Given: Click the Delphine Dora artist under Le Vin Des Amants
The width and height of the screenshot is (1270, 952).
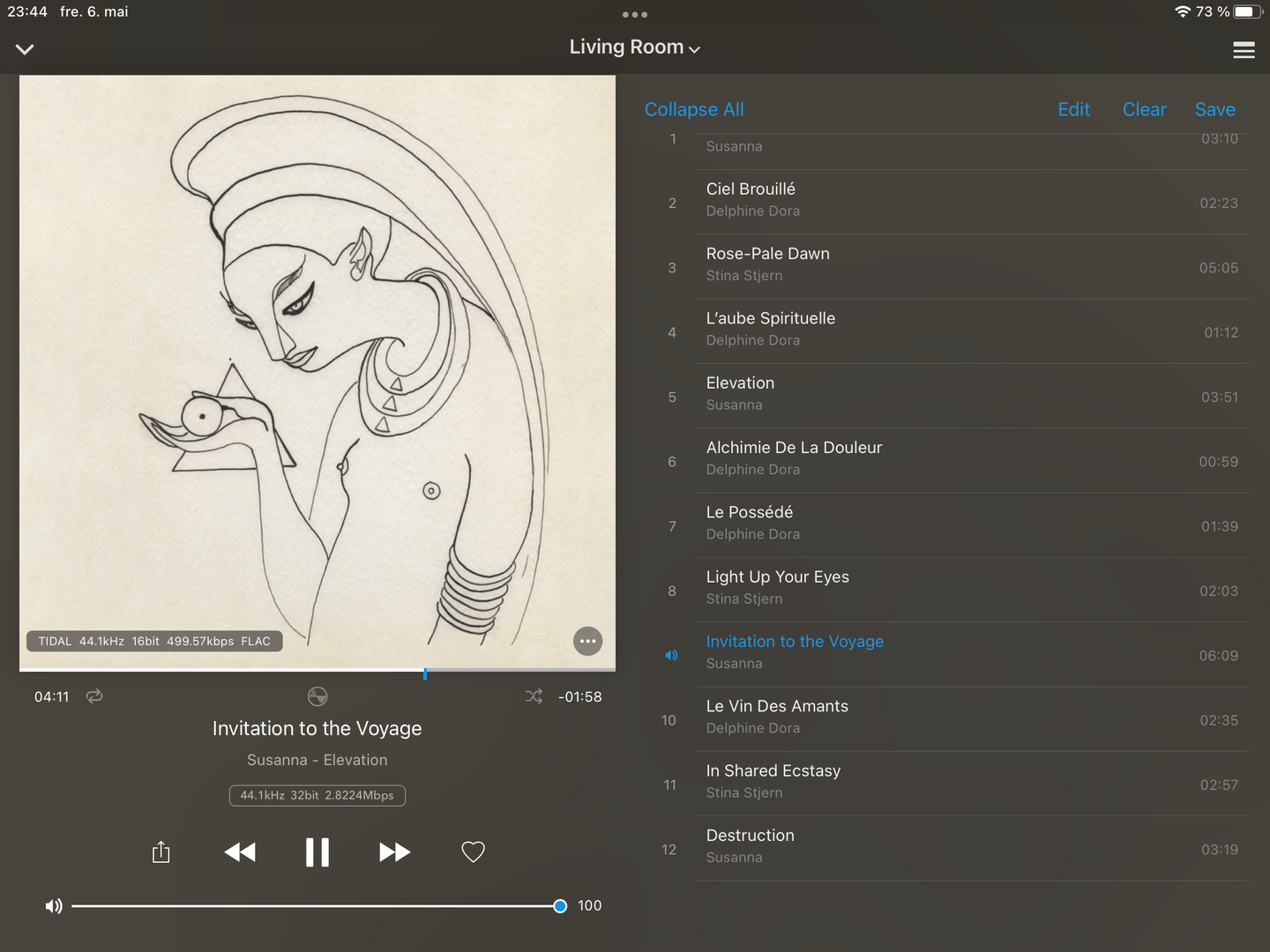Looking at the screenshot, I should click(x=753, y=727).
